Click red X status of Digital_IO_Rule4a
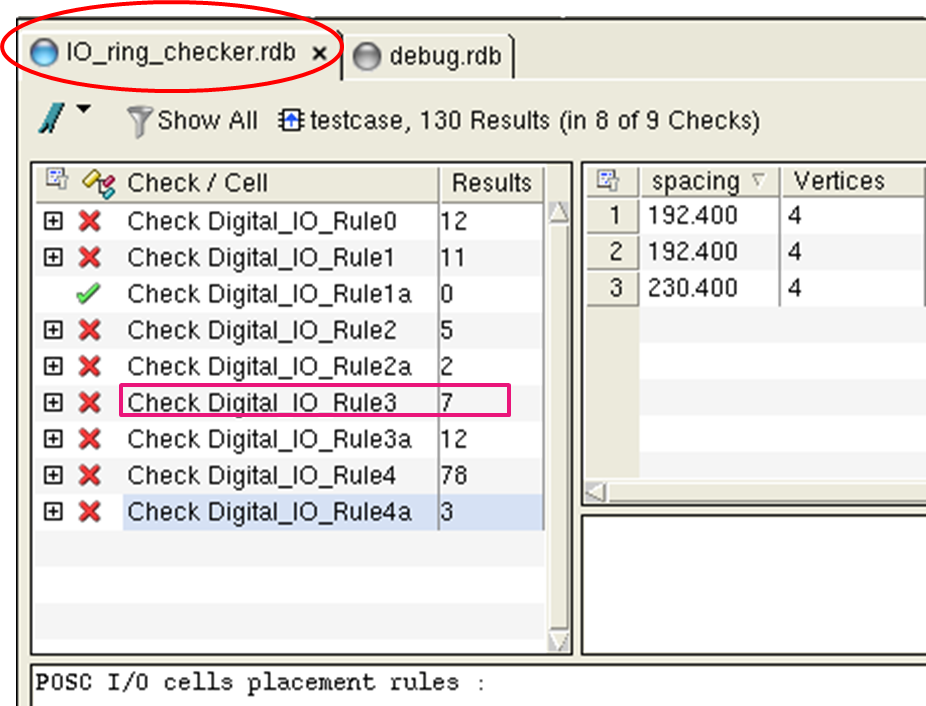926x706 pixels. tap(89, 512)
